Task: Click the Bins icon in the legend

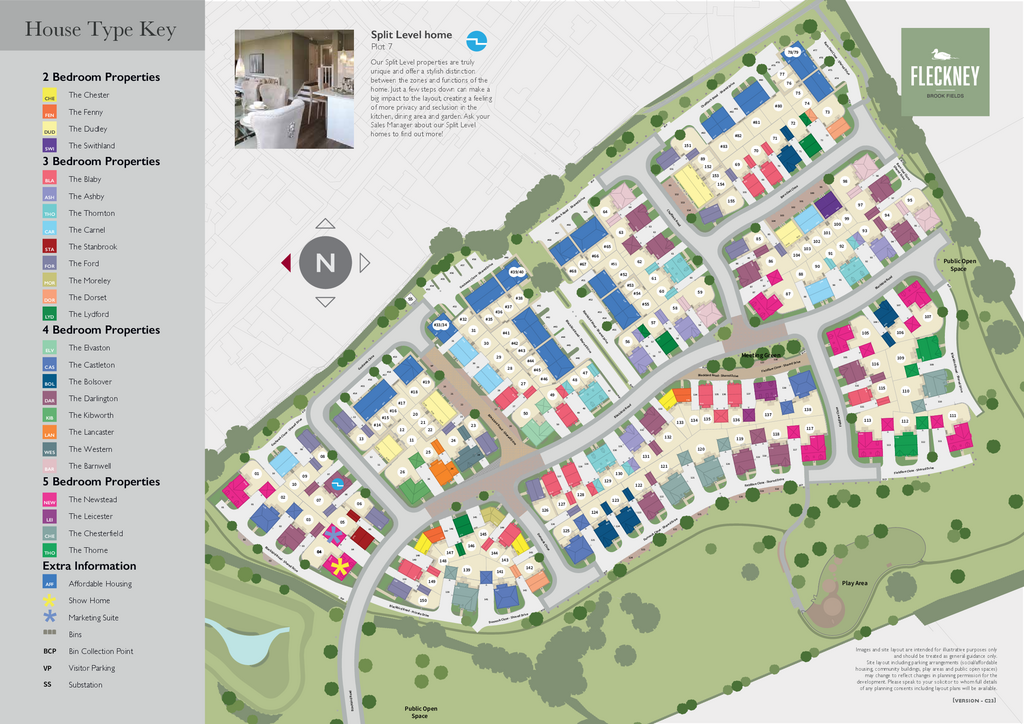Action: (49, 634)
